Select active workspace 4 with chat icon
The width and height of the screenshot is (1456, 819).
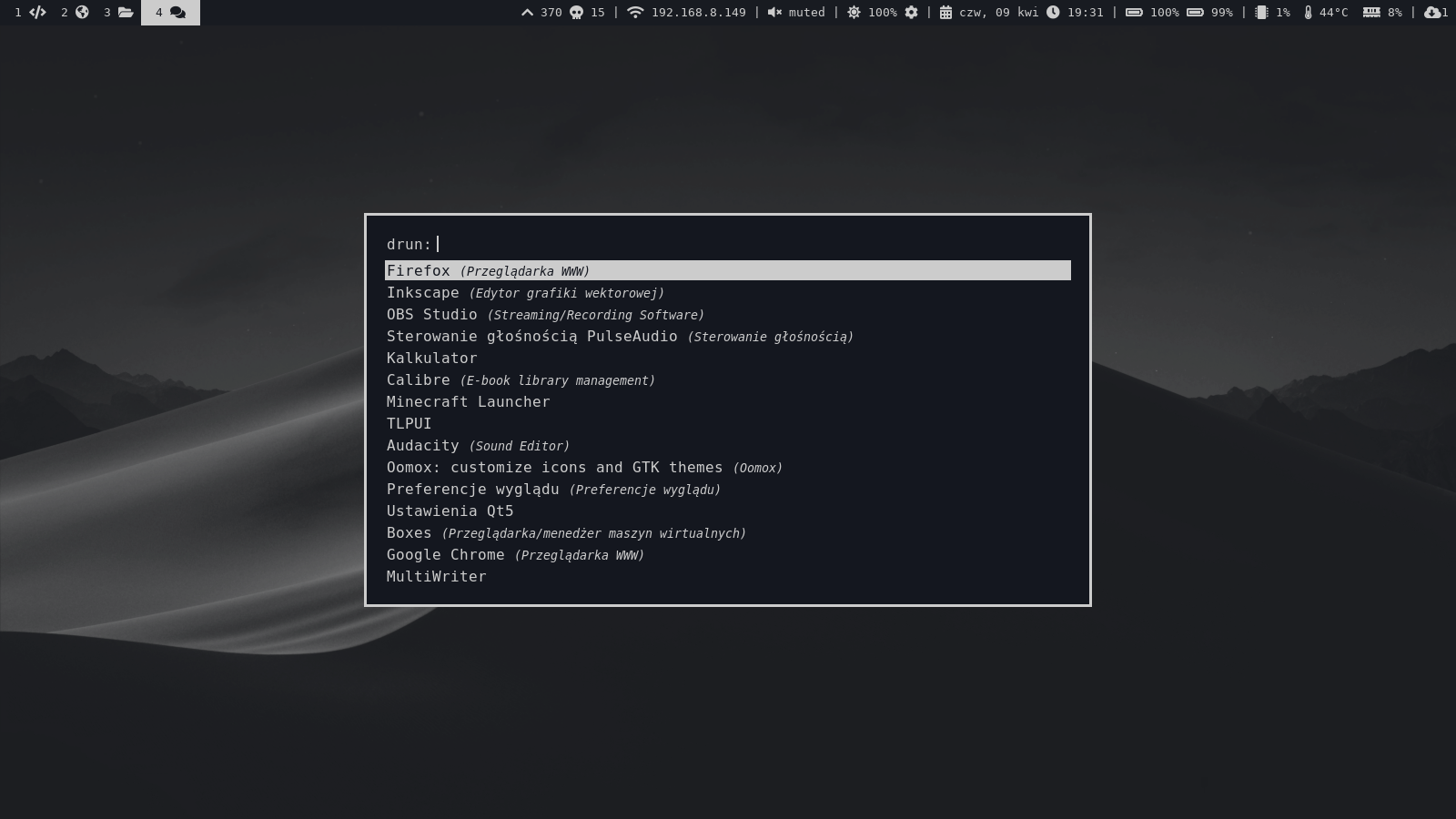170,13
